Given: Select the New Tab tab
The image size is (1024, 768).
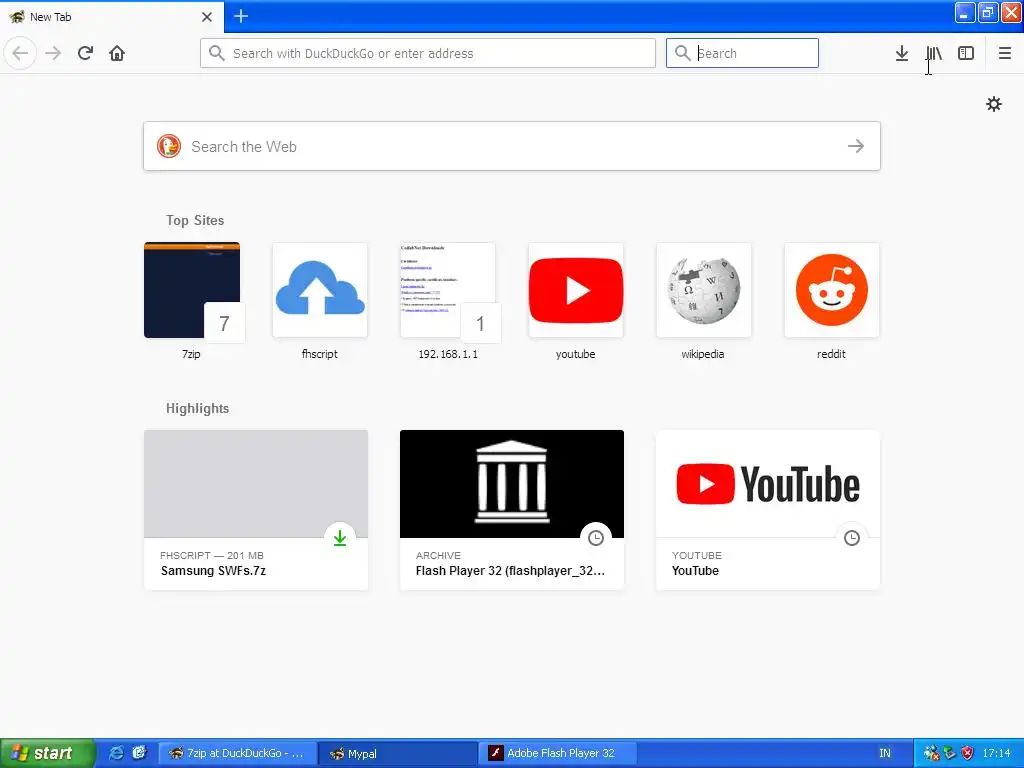Looking at the screenshot, I should coord(111,17).
